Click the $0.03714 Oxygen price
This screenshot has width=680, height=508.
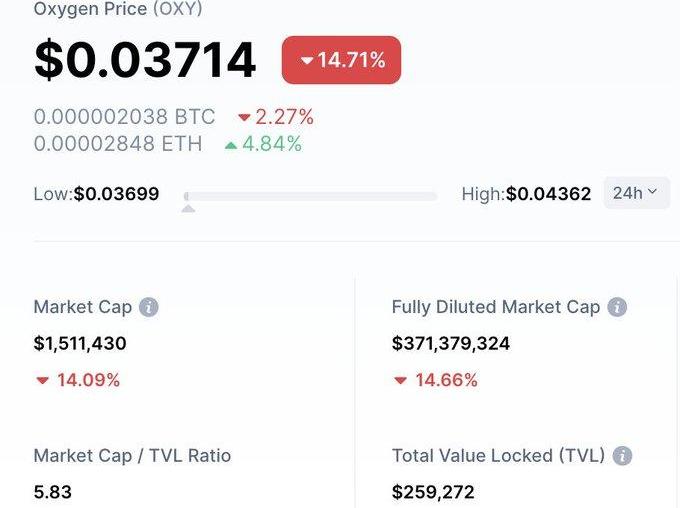(145, 60)
